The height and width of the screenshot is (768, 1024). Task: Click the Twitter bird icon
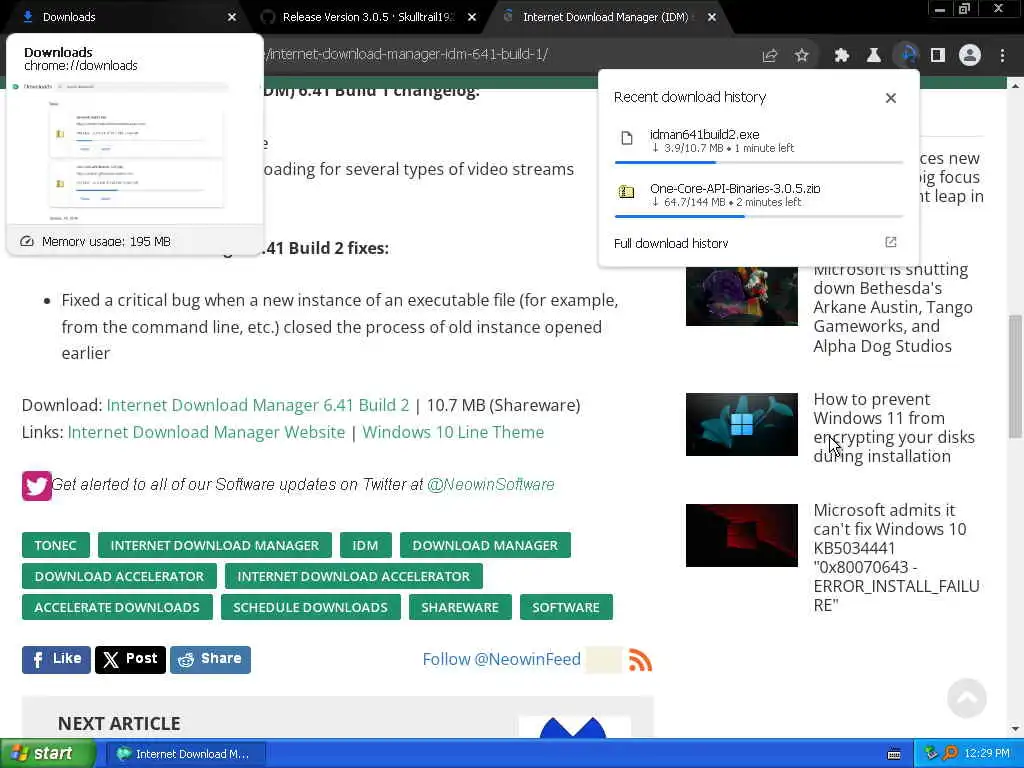pos(37,485)
